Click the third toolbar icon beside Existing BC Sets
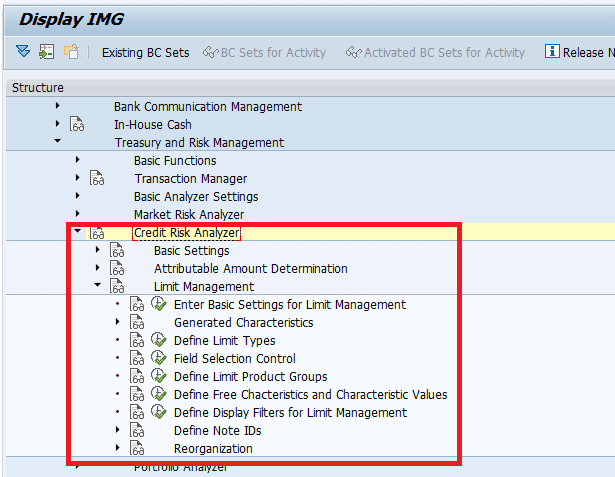Screen dimensions: 615x477 (70, 52)
